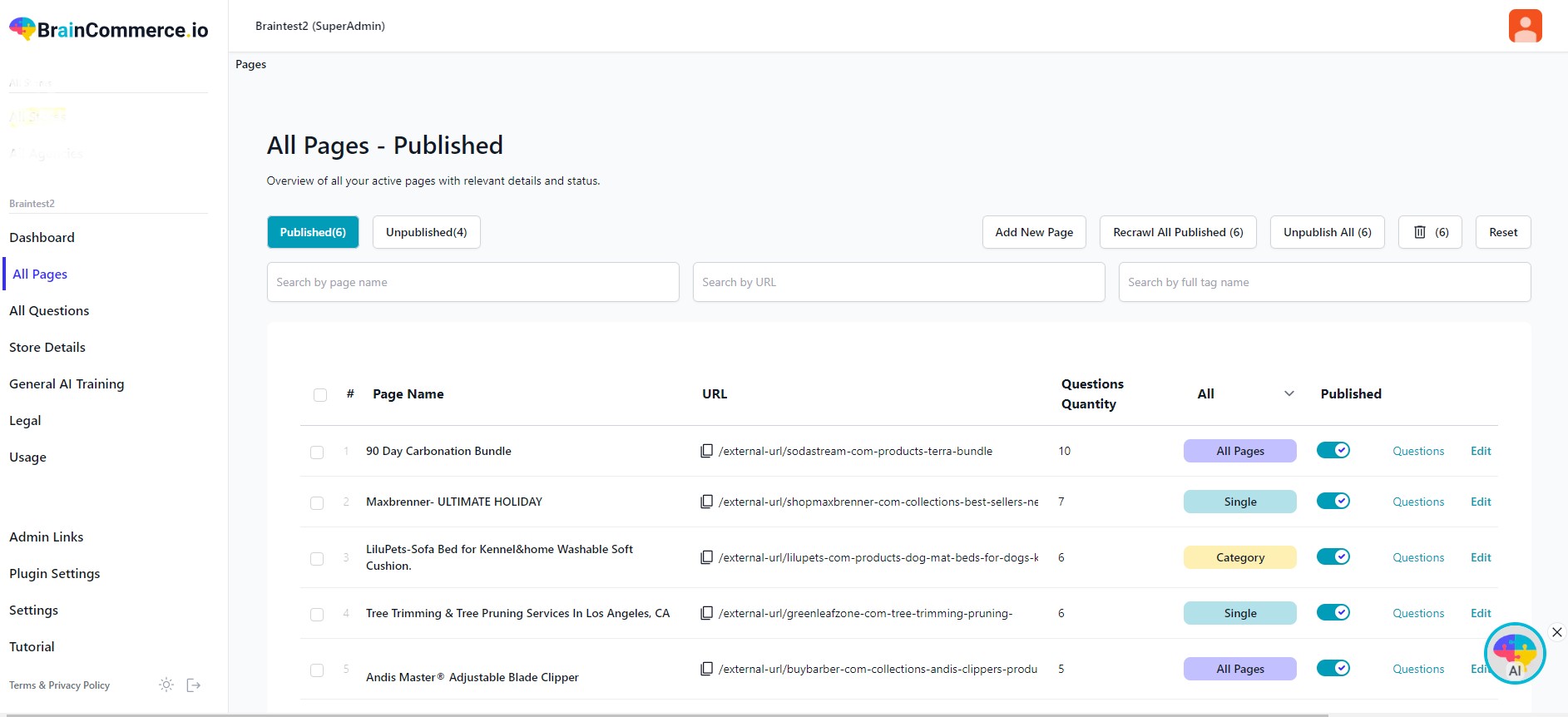Click the Reset button

tap(1503, 232)
